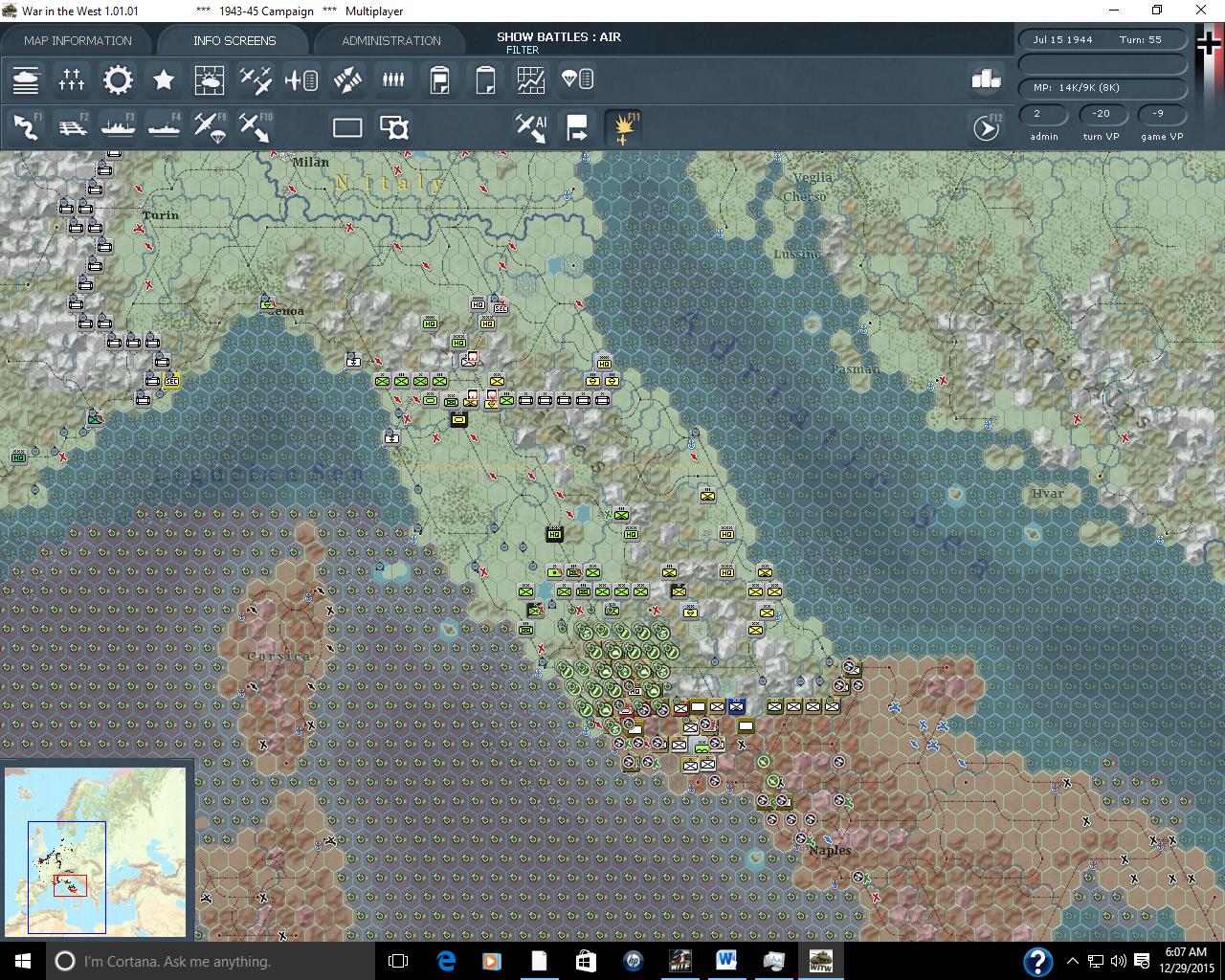This screenshot has width=1225, height=980.
Task: Show hidden system tray icons
Action: pos(1073,961)
